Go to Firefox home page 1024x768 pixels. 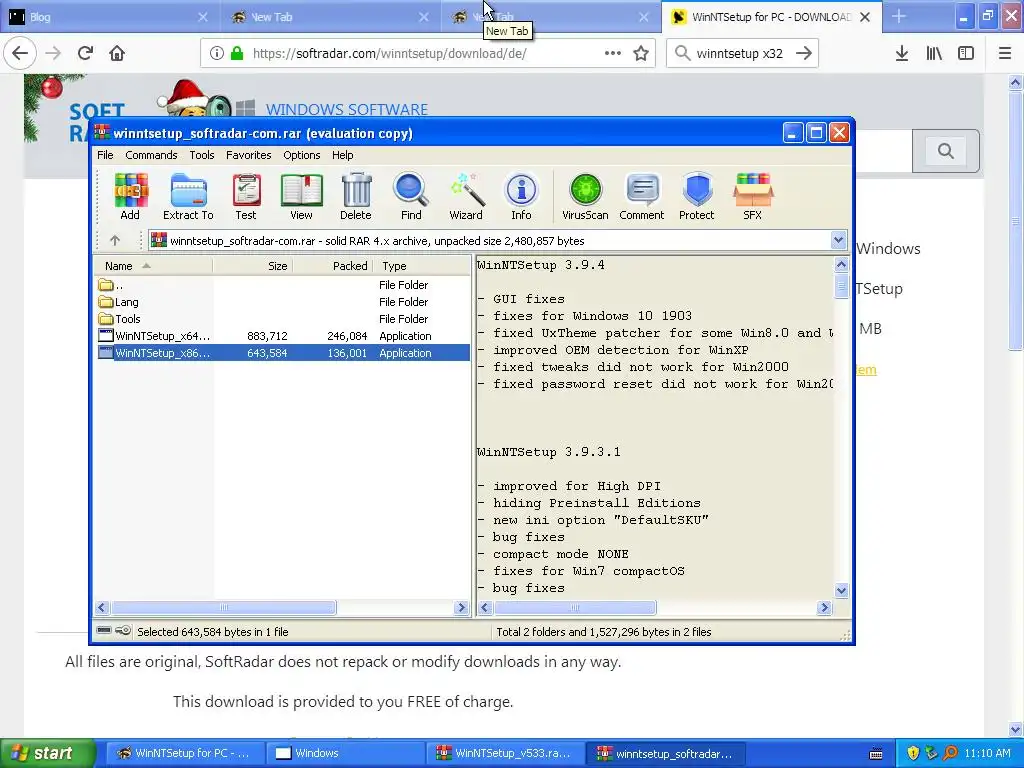117,53
